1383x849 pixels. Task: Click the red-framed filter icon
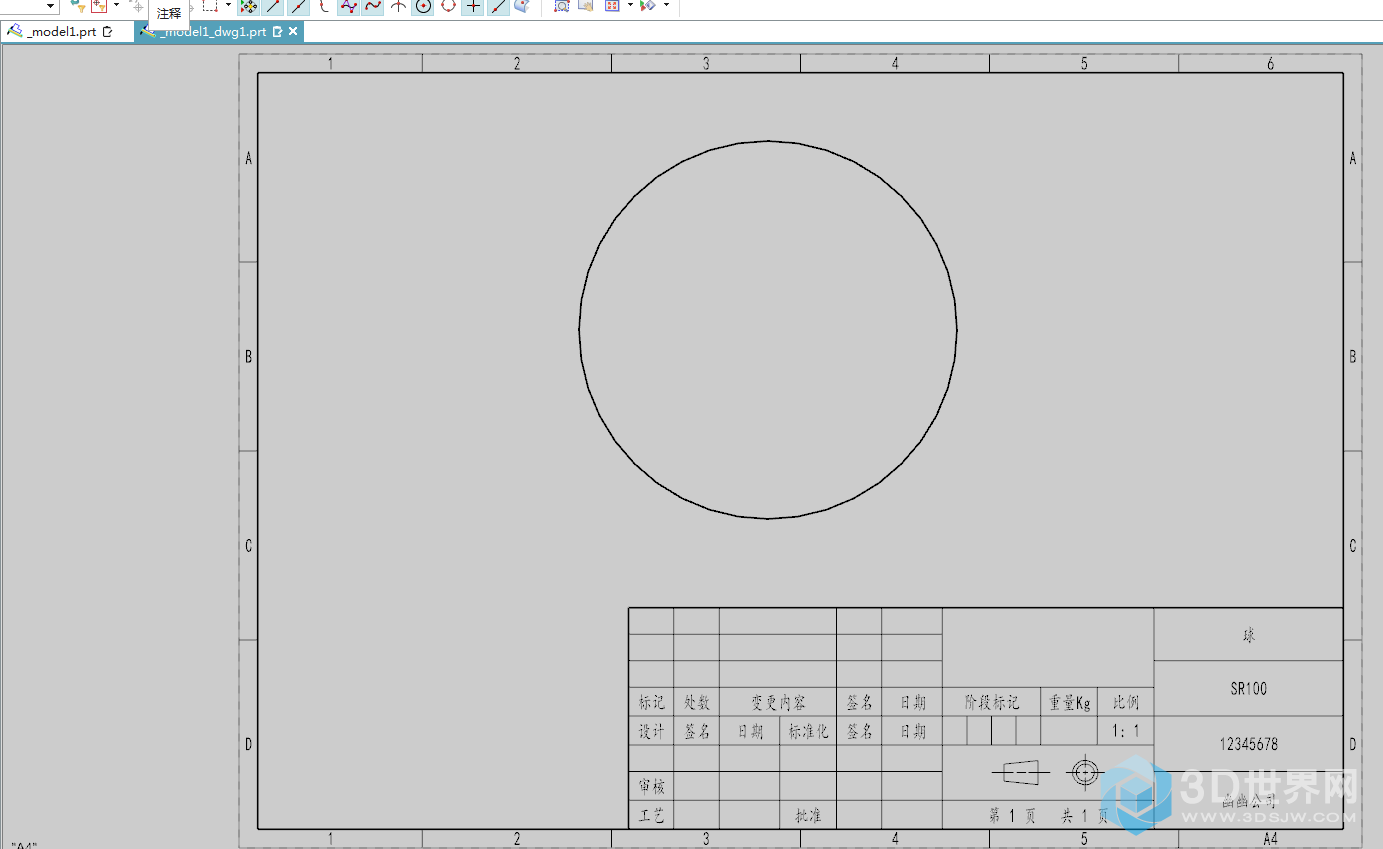coord(99,6)
